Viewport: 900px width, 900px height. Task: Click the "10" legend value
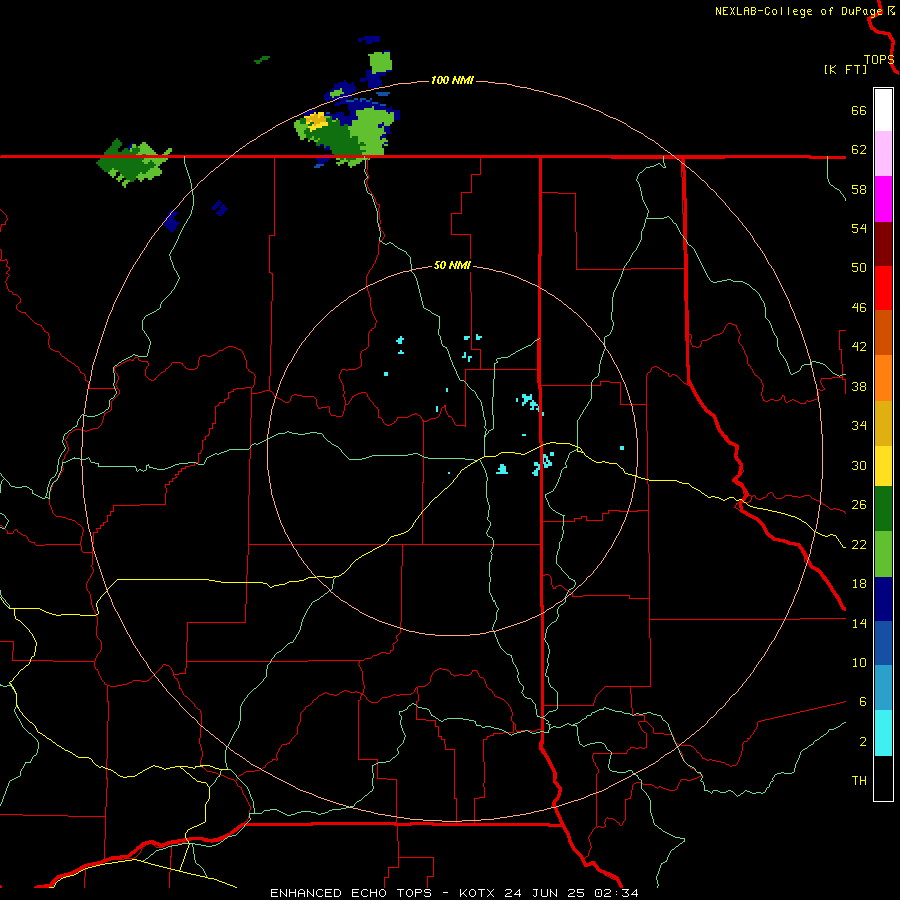click(859, 662)
